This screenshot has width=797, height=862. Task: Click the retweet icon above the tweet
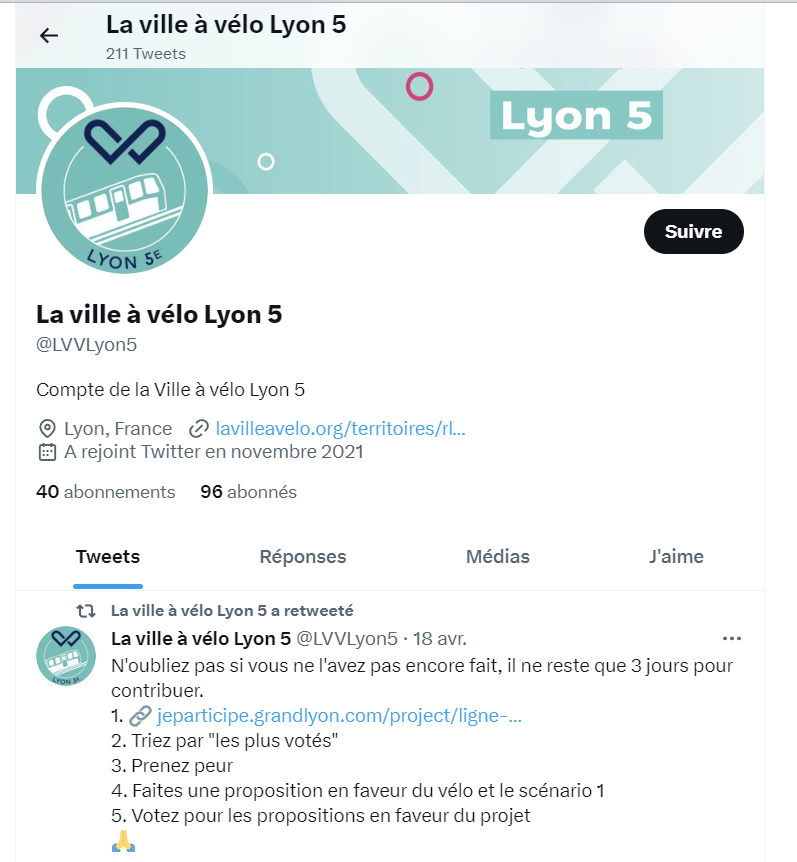click(86, 611)
